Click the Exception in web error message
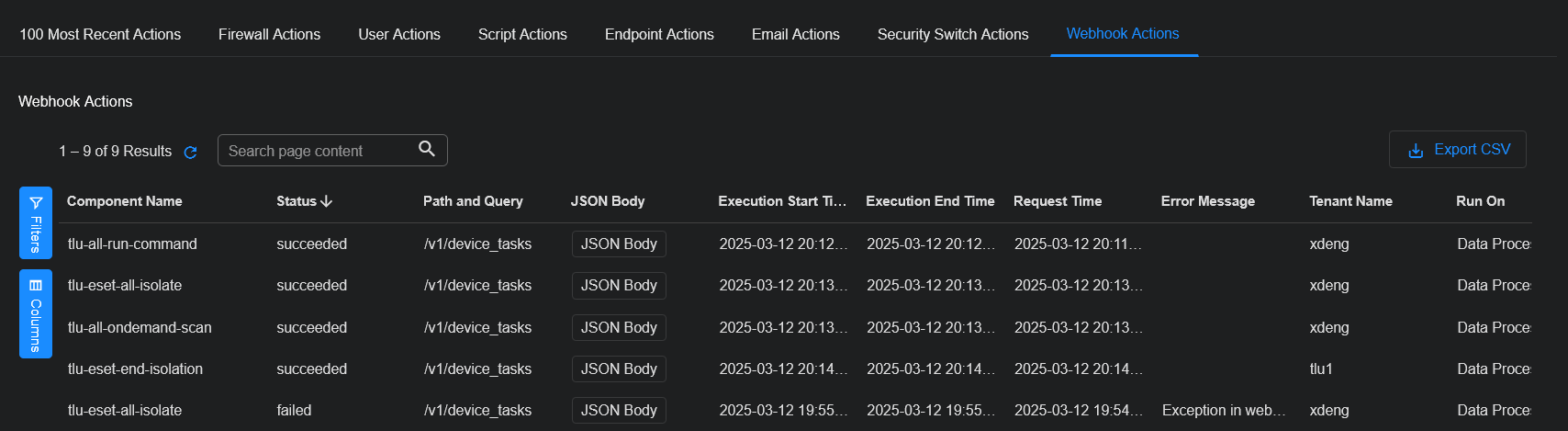 pos(1223,411)
